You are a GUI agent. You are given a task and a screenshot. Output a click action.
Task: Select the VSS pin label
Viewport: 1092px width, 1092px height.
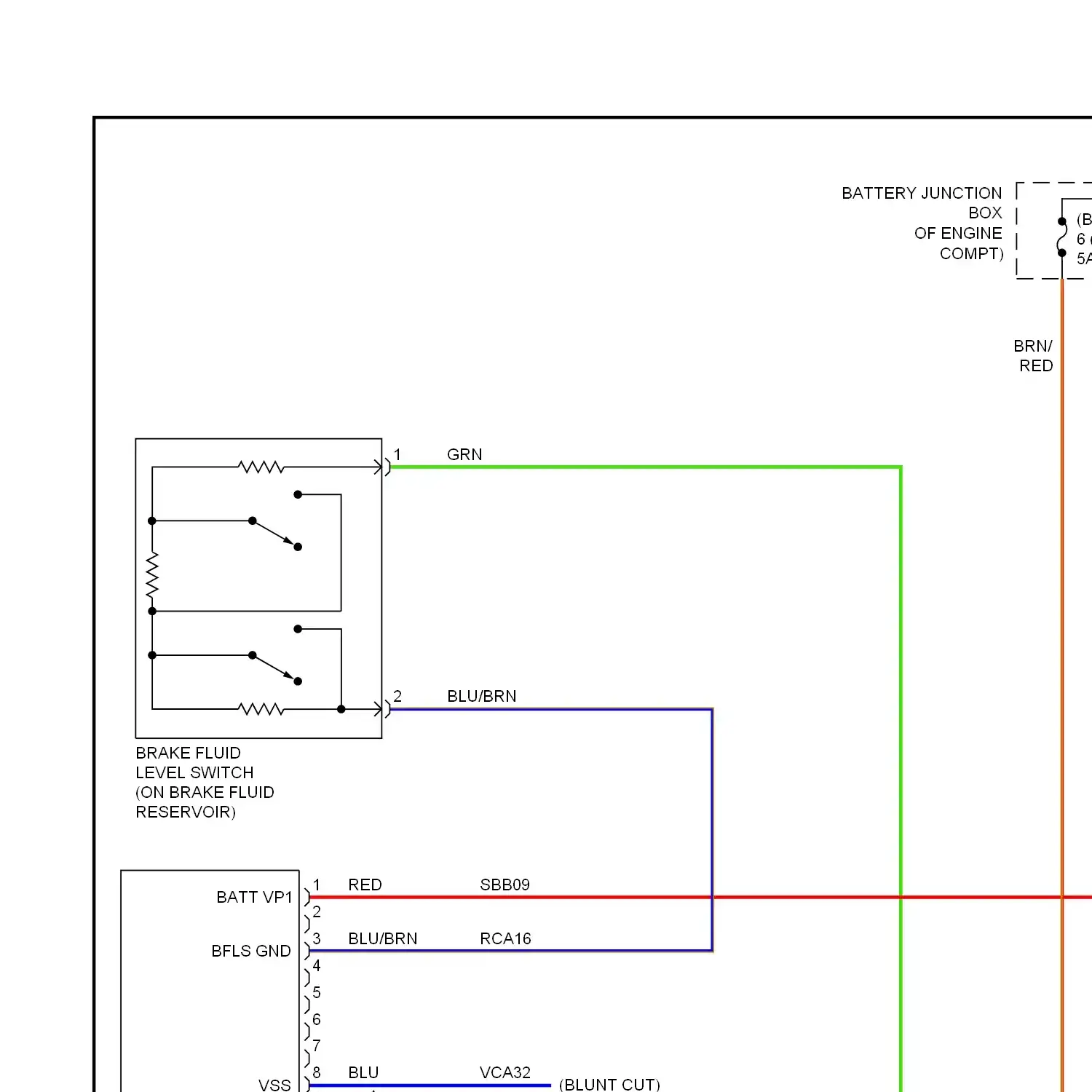pyautogui.click(x=274, y=1085)
